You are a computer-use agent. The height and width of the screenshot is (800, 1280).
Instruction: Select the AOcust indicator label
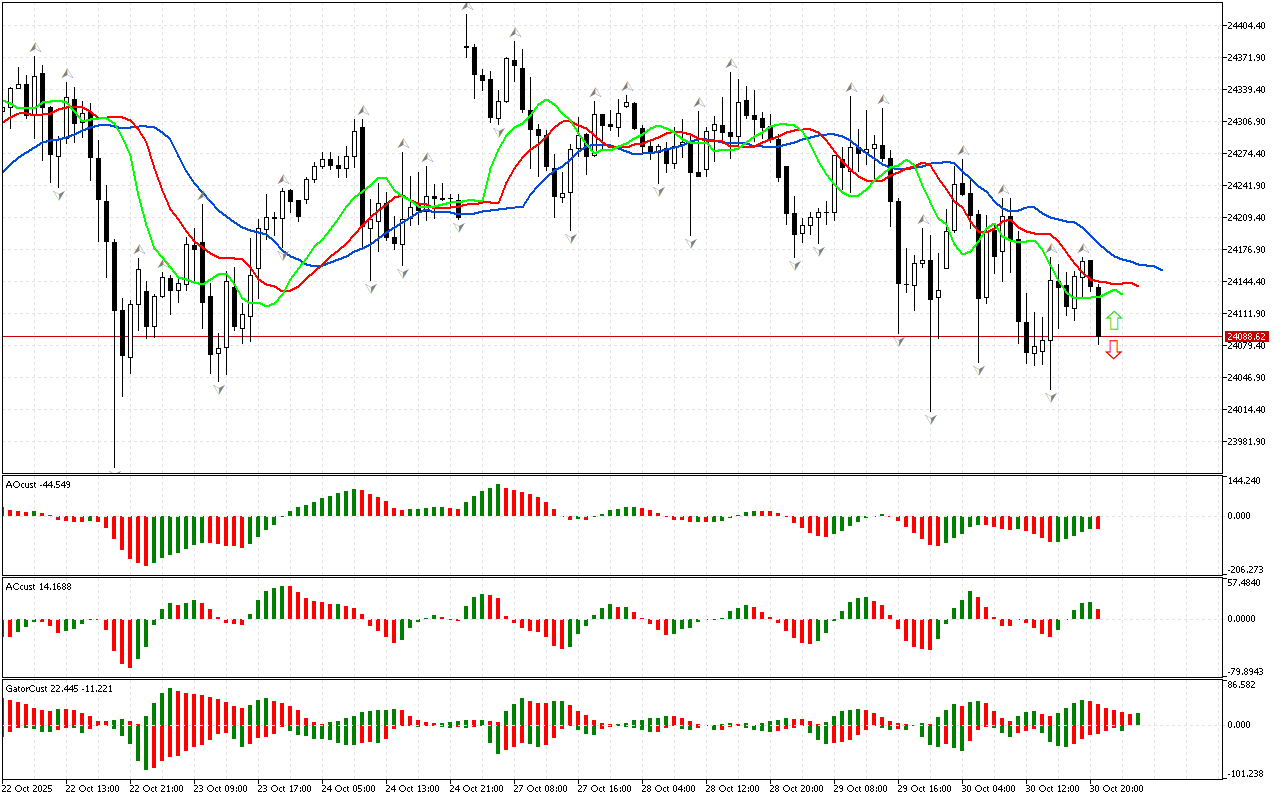[38, 484]
